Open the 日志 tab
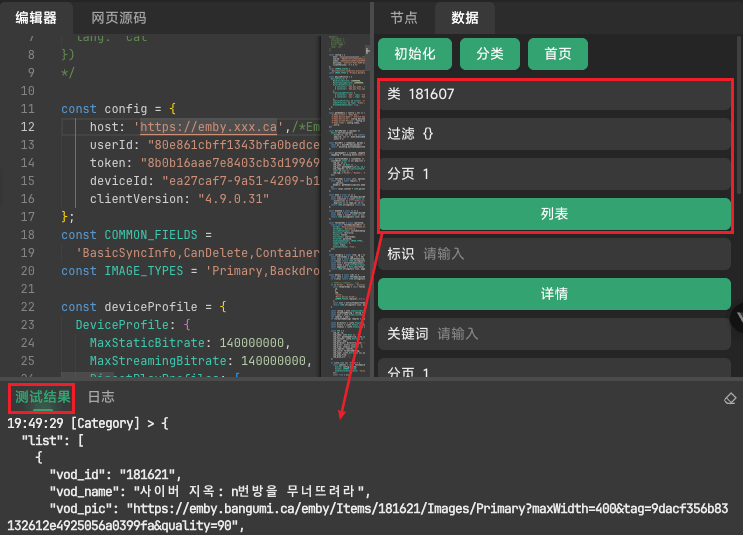This screenshot has height=535, width=743. point(101,397)
